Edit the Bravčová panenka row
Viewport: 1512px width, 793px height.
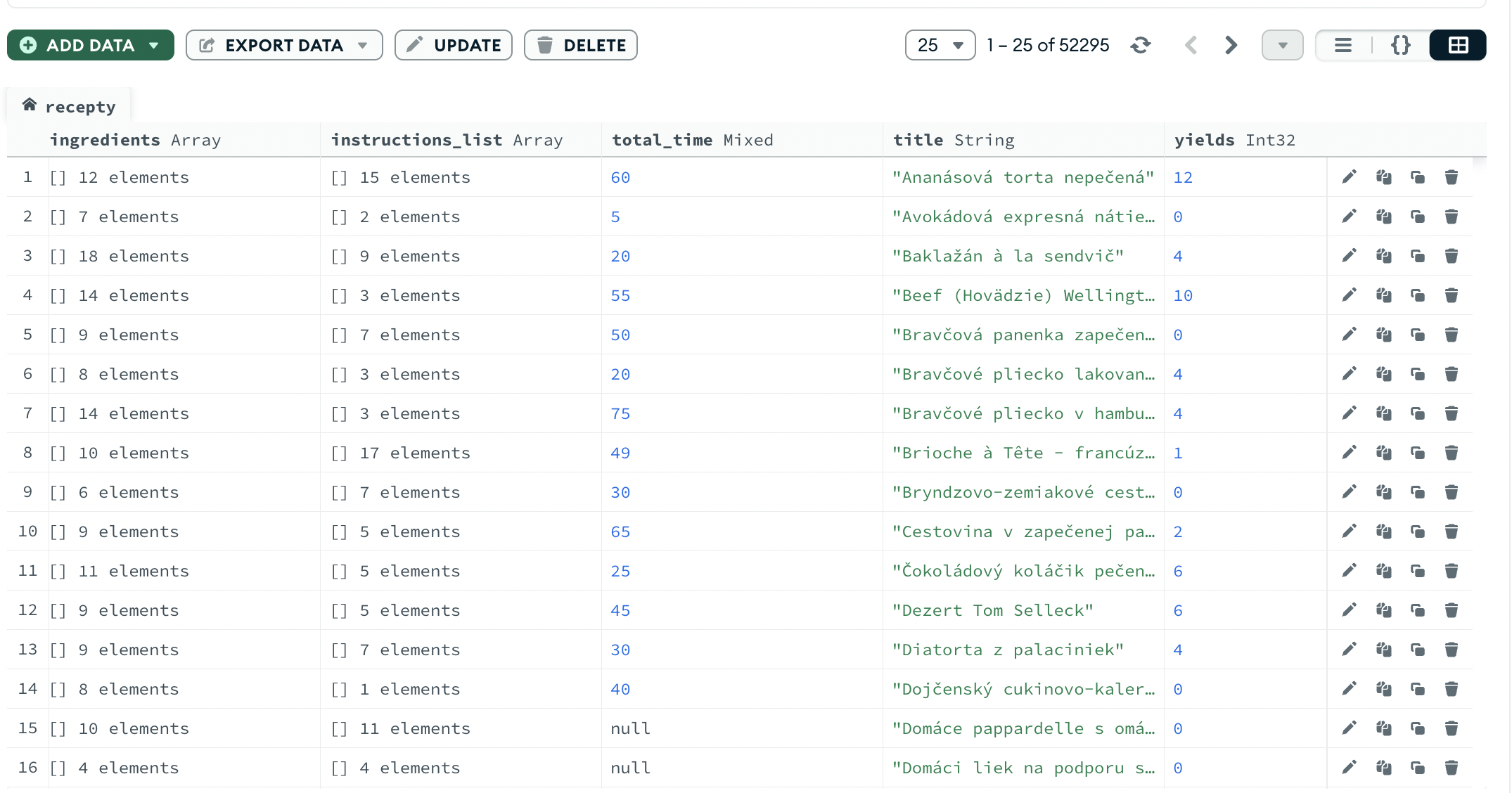tap(1349, 335)
